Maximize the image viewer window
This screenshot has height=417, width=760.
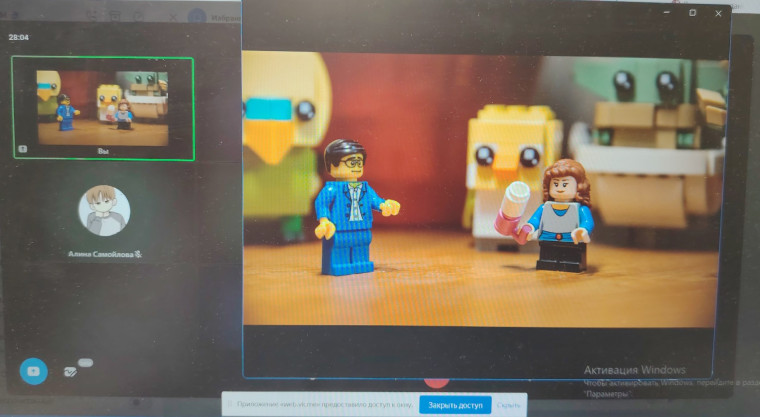[x=693, y=13]
